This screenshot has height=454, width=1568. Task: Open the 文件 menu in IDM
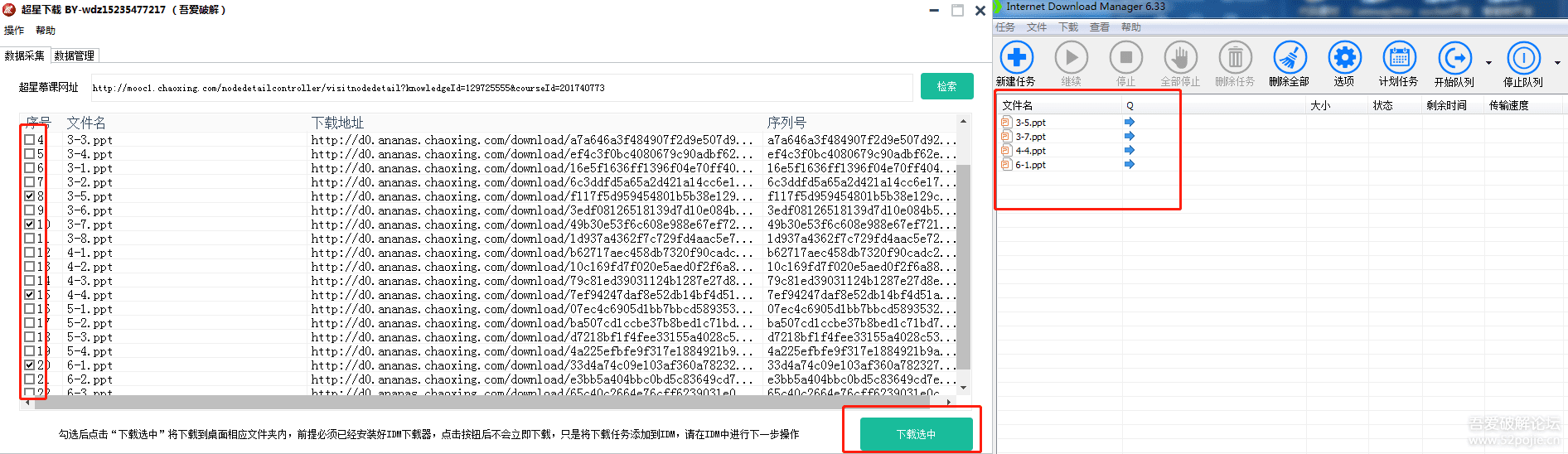1037,27
